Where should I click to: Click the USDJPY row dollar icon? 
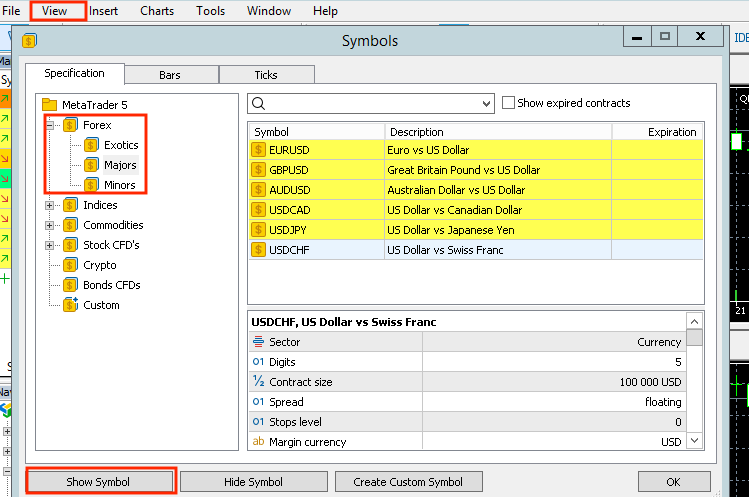click(258, 230)
